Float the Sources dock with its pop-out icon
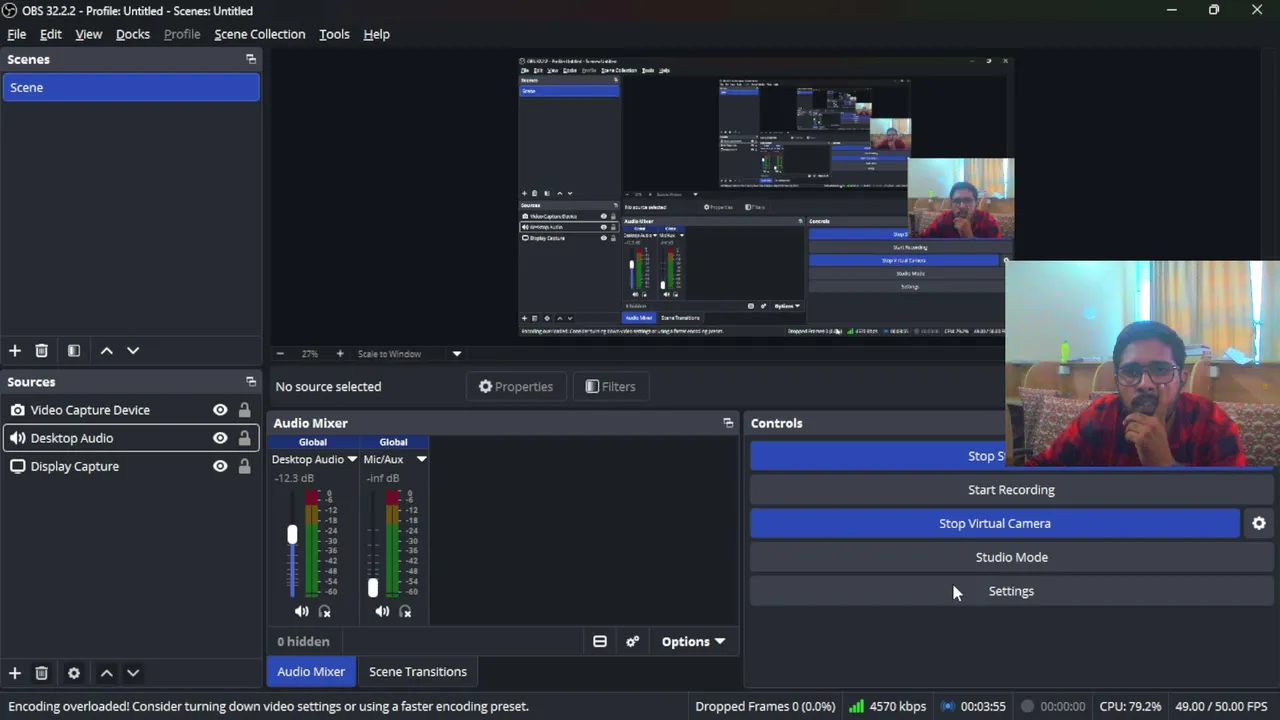The image size is (1280, 720). tap(251, 382)
